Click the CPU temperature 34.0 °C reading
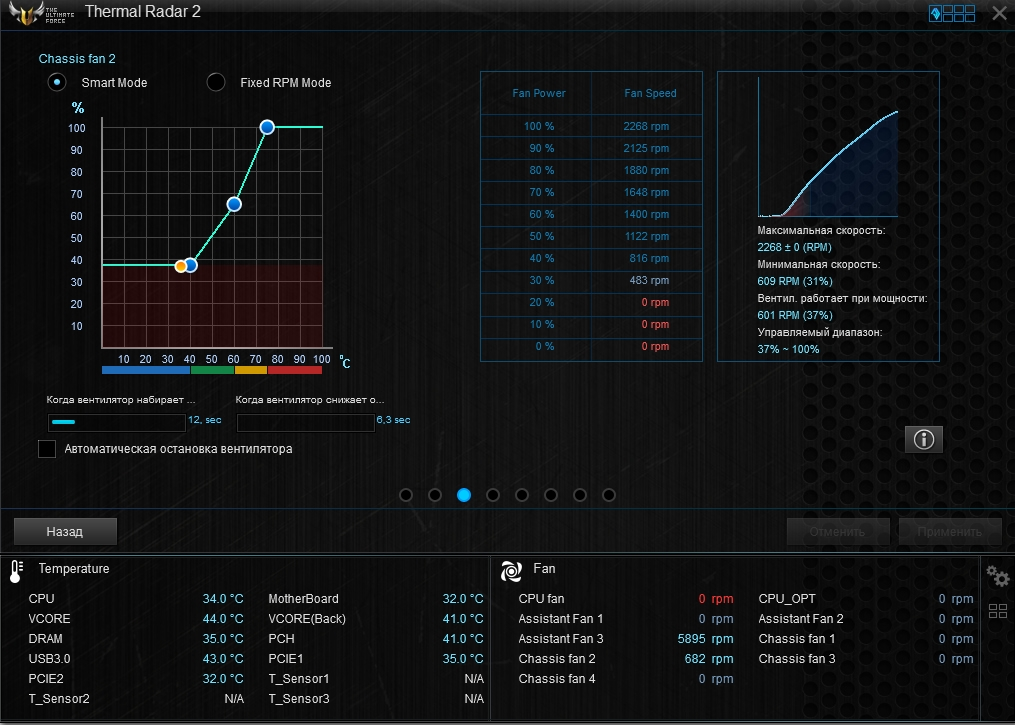Viewport: 1015px width, 725px height. [x=223, y=599]
